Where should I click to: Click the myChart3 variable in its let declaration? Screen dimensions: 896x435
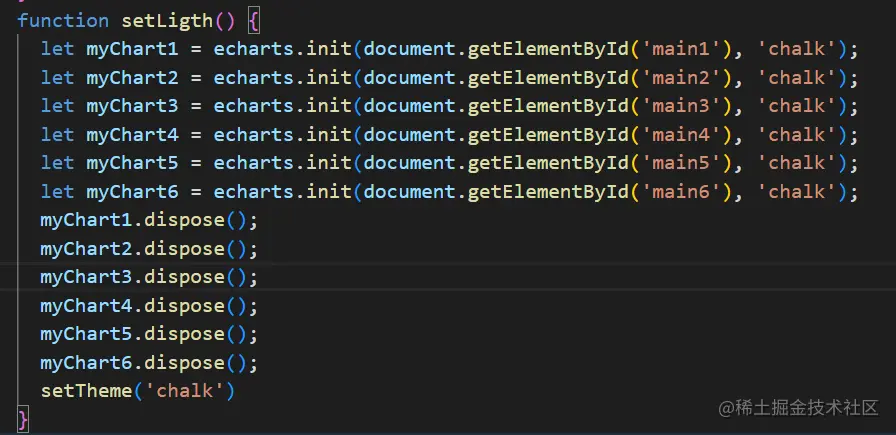[x=132, y=107]
